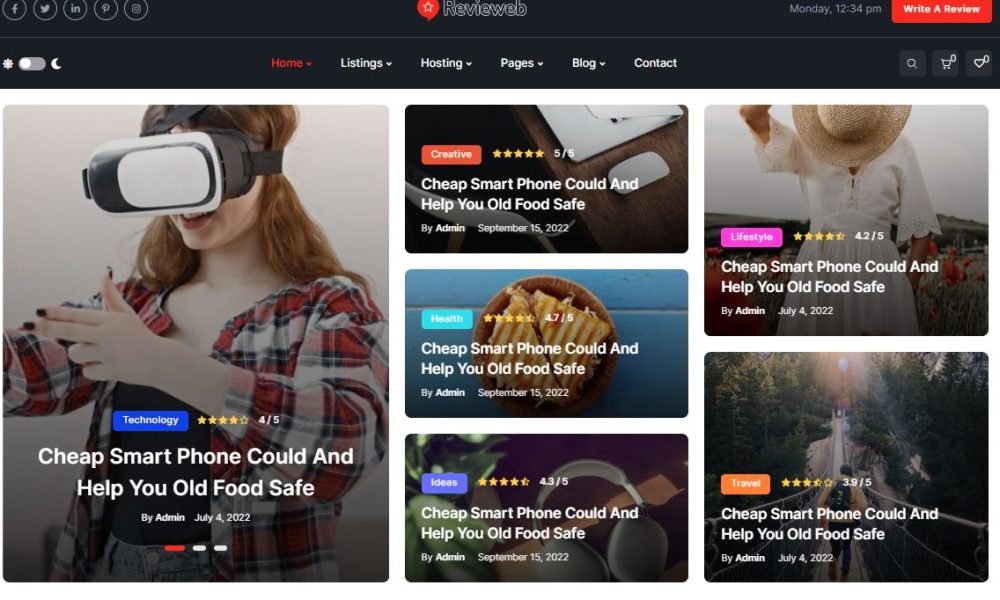Select the Lifestyle category tag
The image size is (1000, 600).
[x=751, y=237]
